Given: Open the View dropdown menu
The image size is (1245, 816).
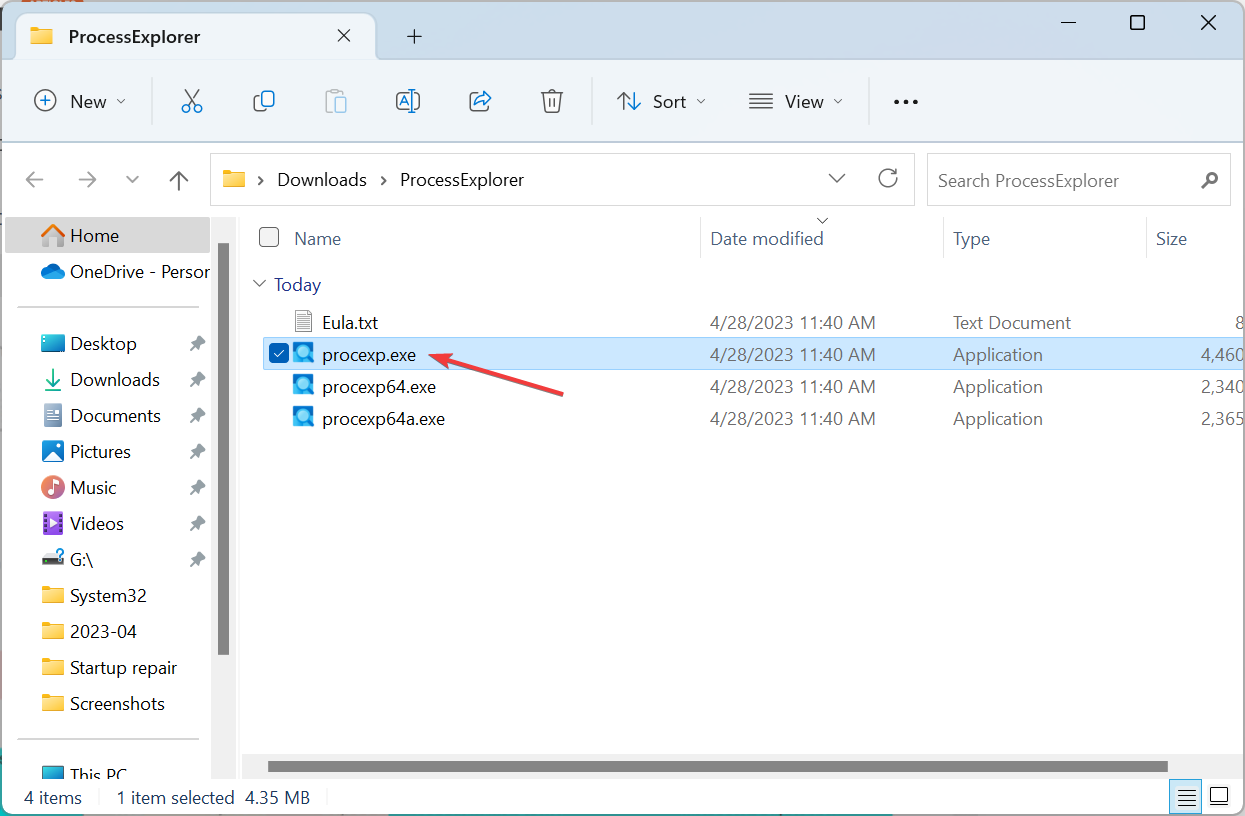Looking at the screenshot, I should click(796, 101).
